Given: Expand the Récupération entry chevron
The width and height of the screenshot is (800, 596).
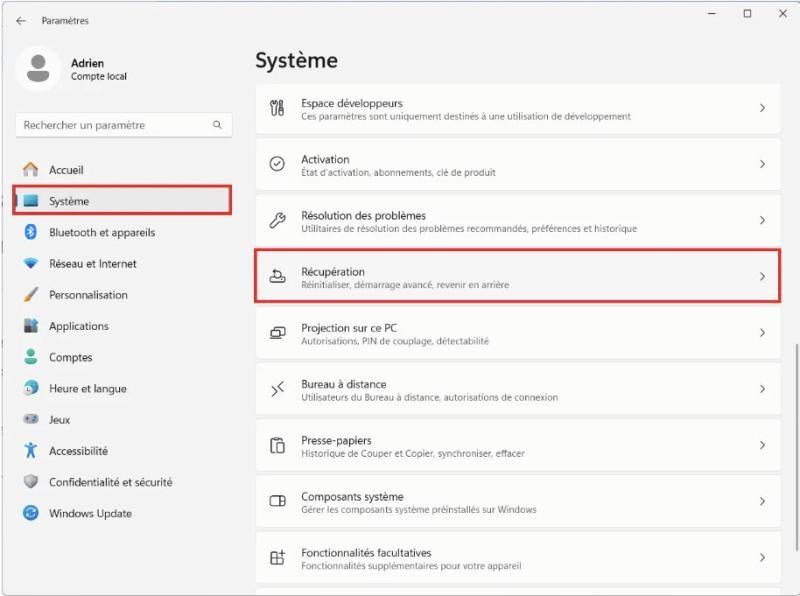Looking at the screenshot, I should (762, 277).
